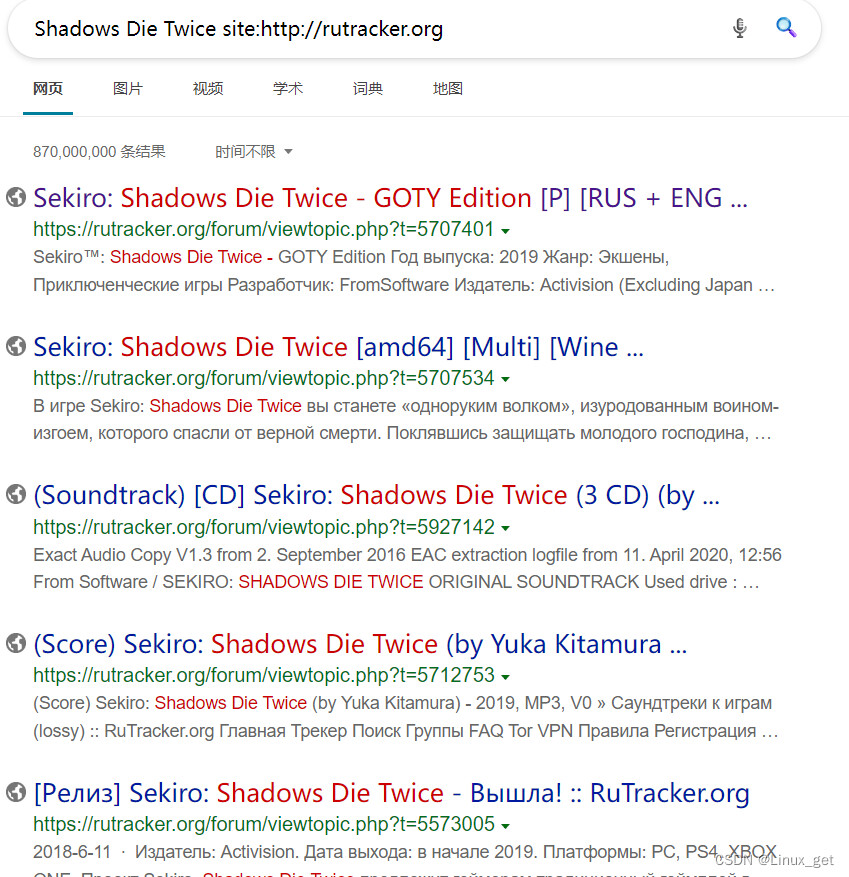The width and height of the screenshot is (849, 877).
Task: Expand dropdown arrow after URL t=5712753
Action: [505, 677]
